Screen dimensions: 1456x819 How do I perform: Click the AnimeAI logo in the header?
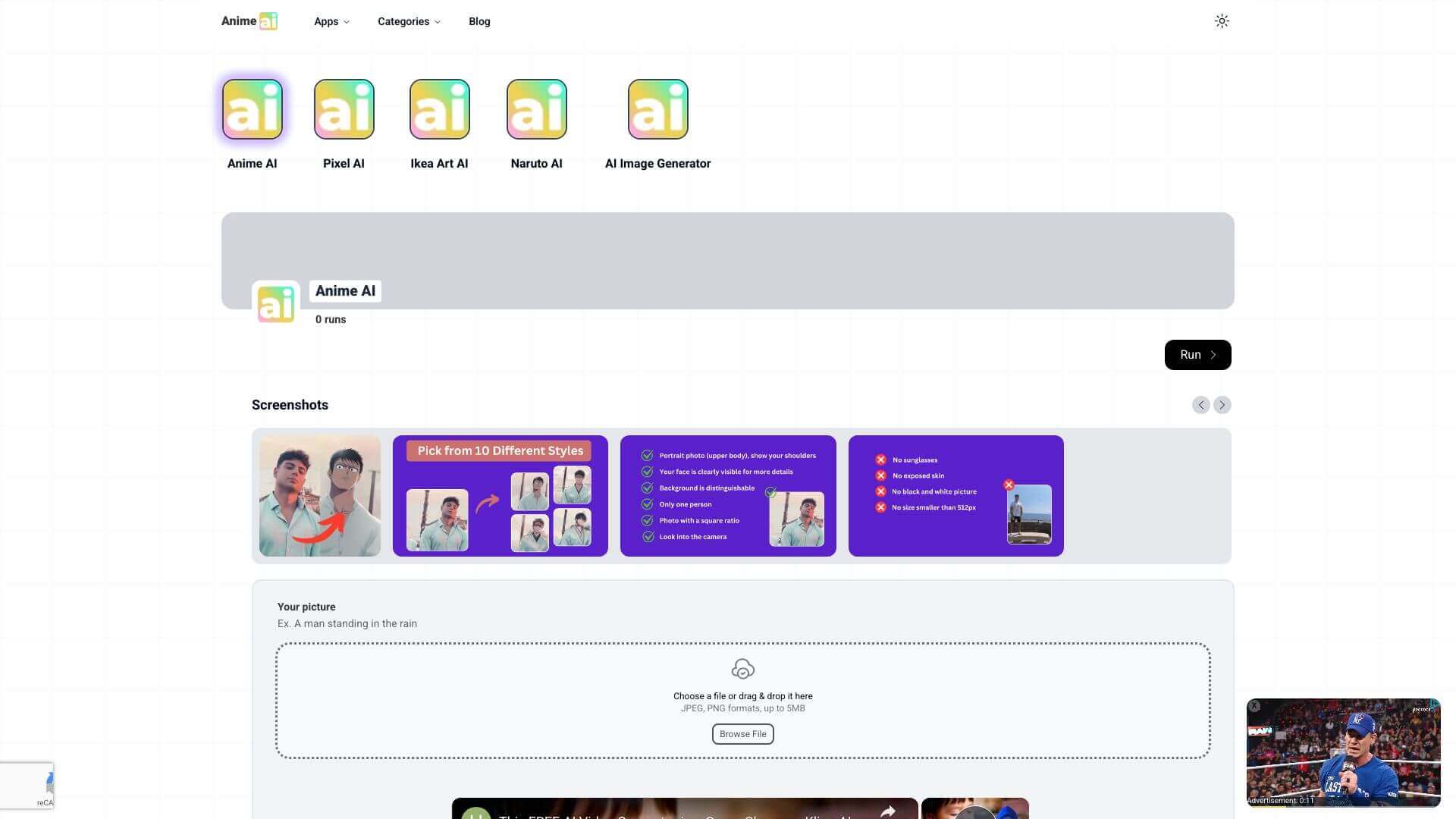click(x=249, y=20)
